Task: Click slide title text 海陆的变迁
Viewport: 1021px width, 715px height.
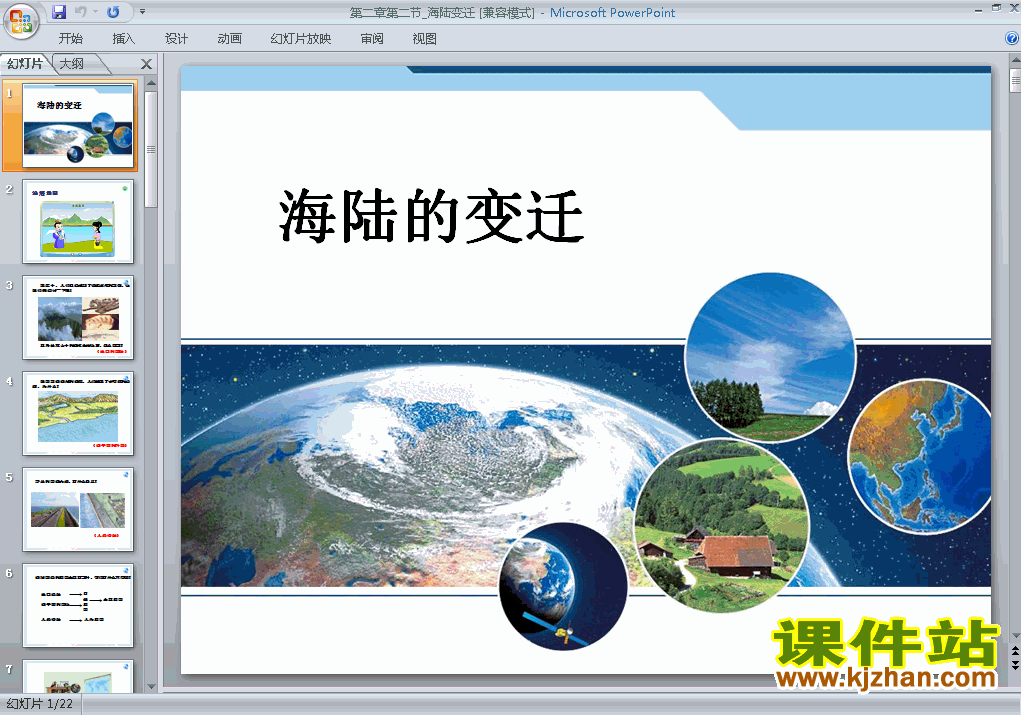Action: click(431, 216)
